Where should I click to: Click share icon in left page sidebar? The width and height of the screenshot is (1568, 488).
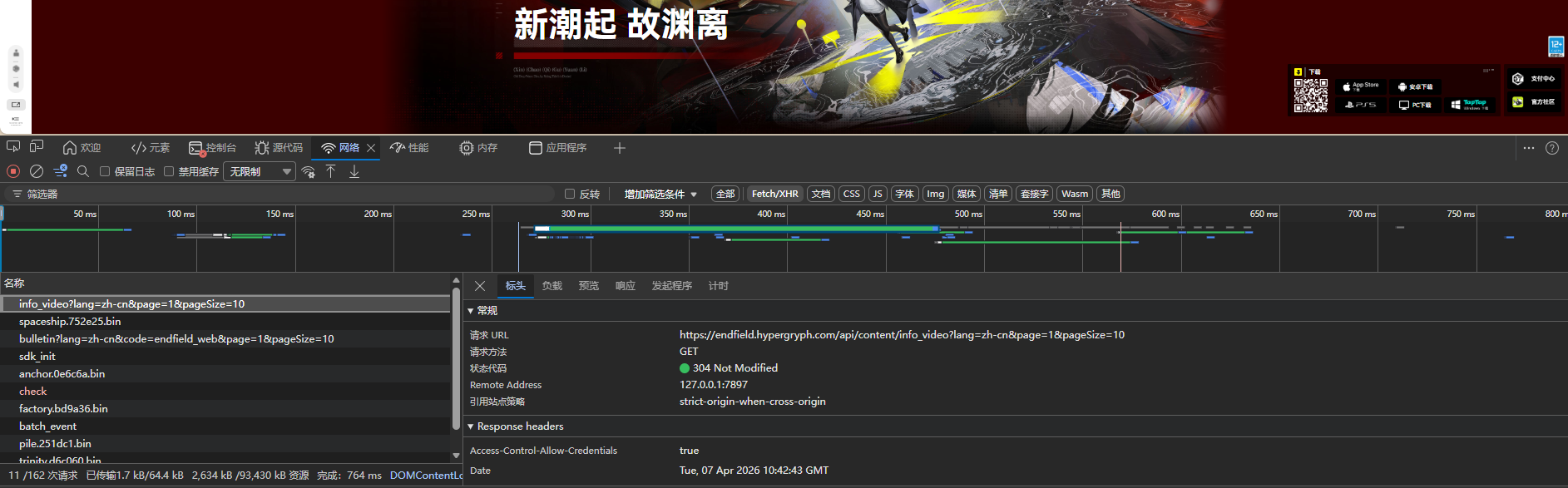[16, 105]
